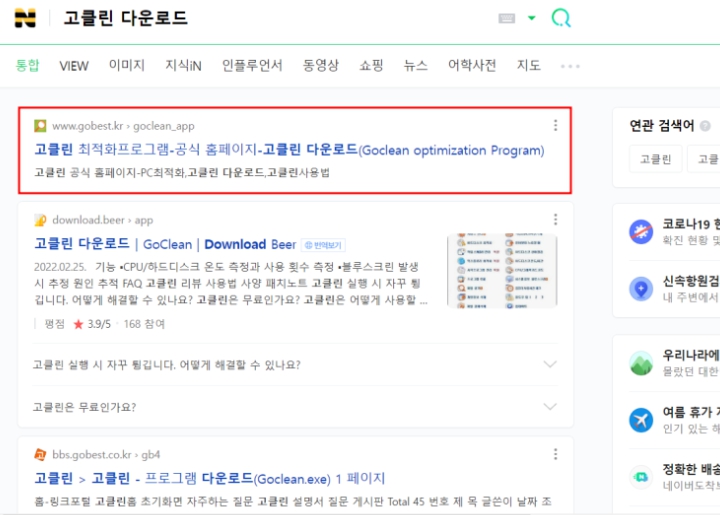Switch to the 동영상 tab

321,65
